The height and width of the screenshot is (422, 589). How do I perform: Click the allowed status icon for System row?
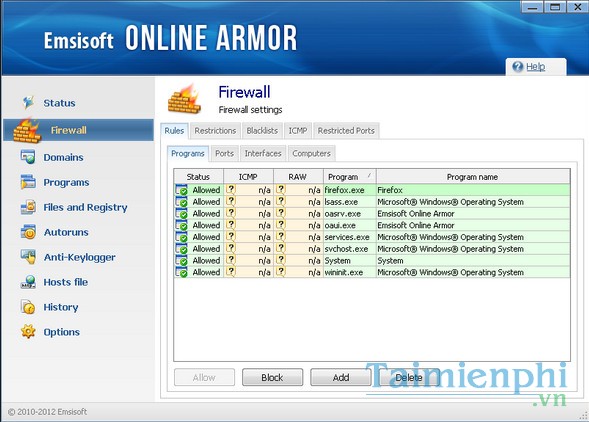pyautogui.click(x=181, y=260)
